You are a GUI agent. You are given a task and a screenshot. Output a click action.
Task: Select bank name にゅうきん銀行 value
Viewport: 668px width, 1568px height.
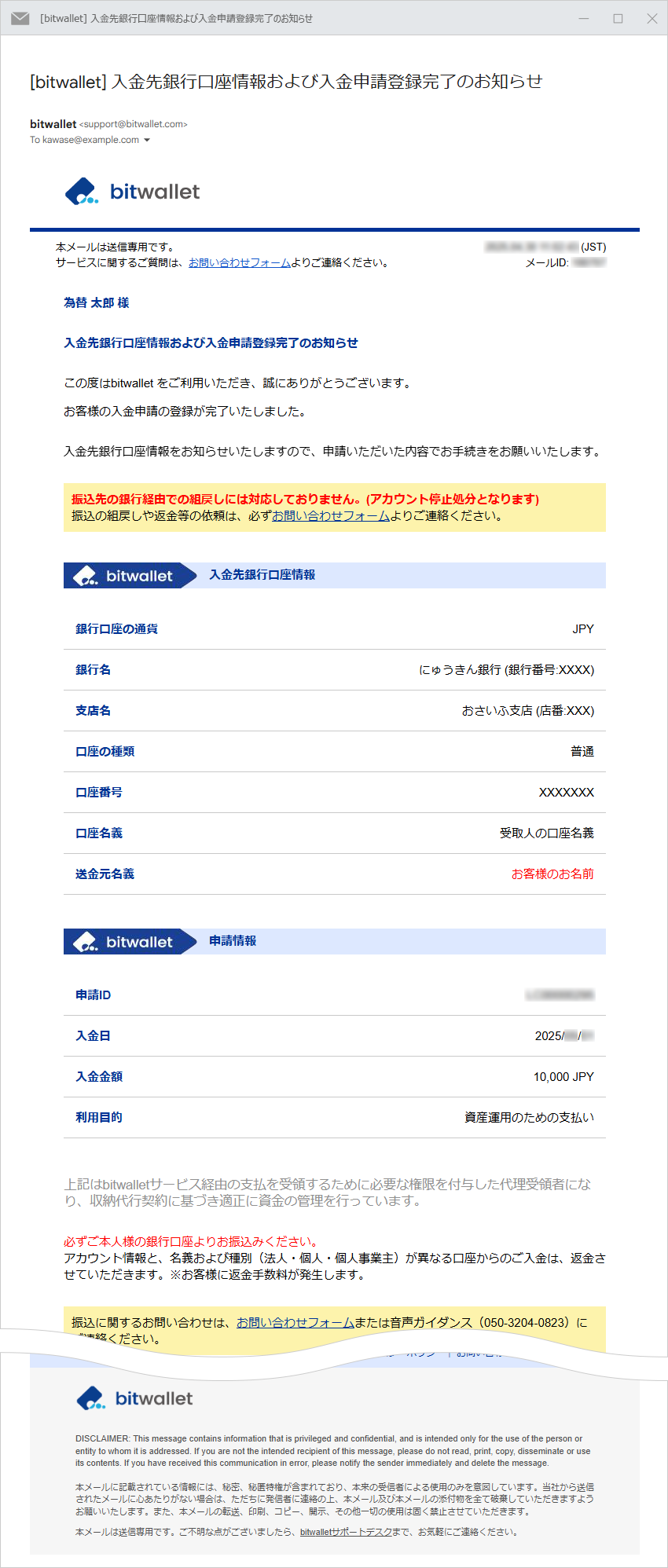click(x=507, y=669)
